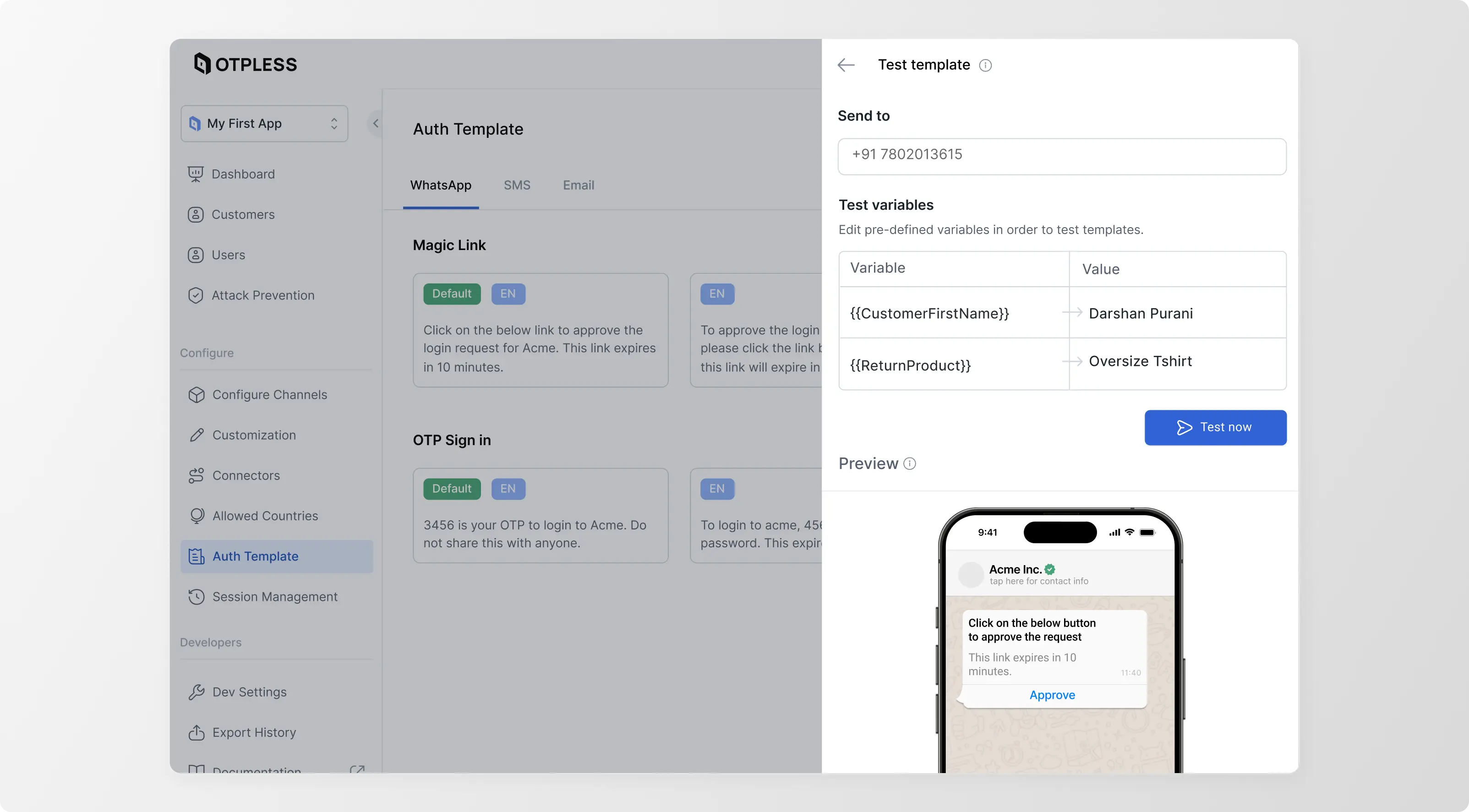Switch to the SMS tab

(517, 185)
